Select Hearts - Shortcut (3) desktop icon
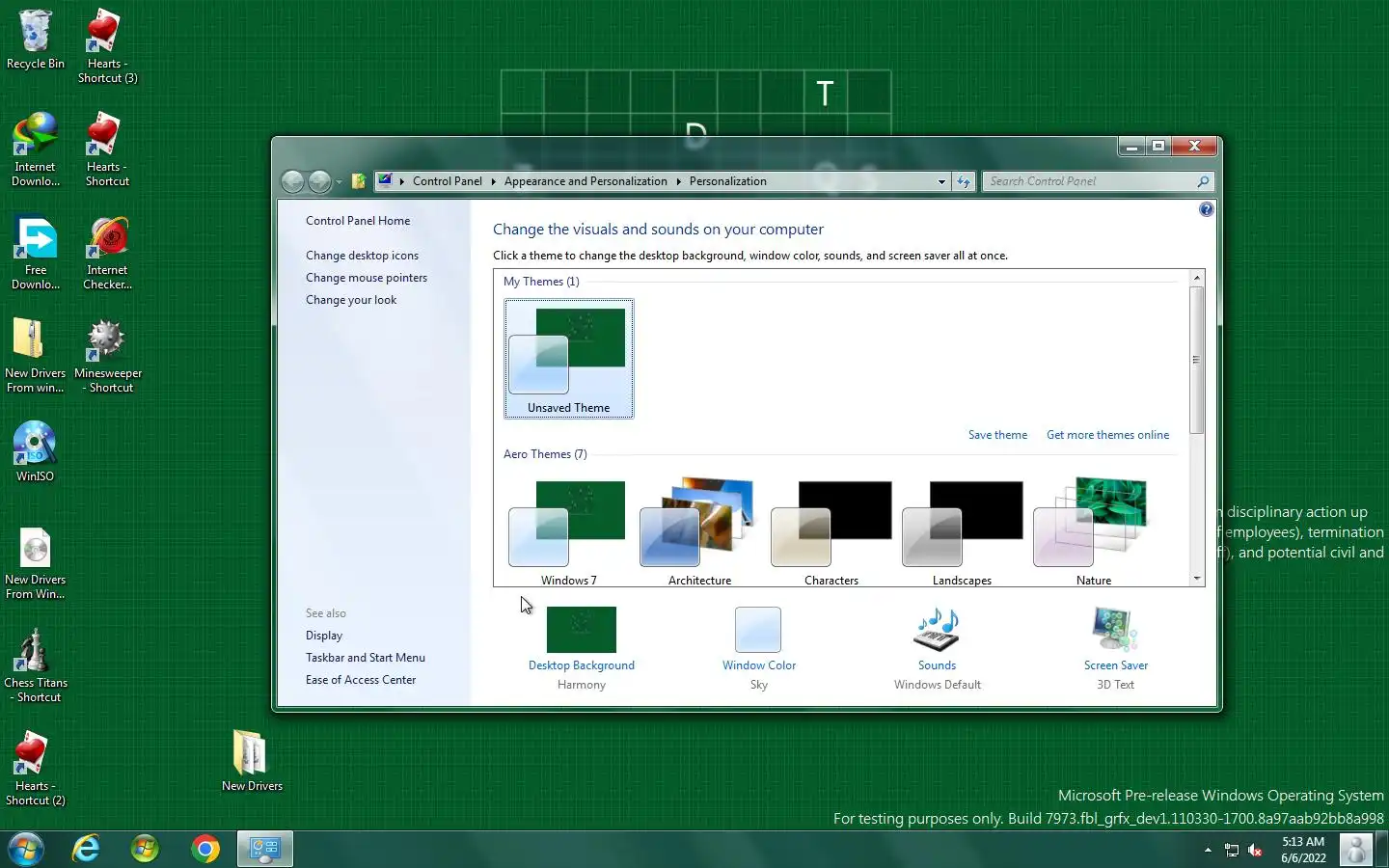The image size is (1389, 868). coord(107,46)
